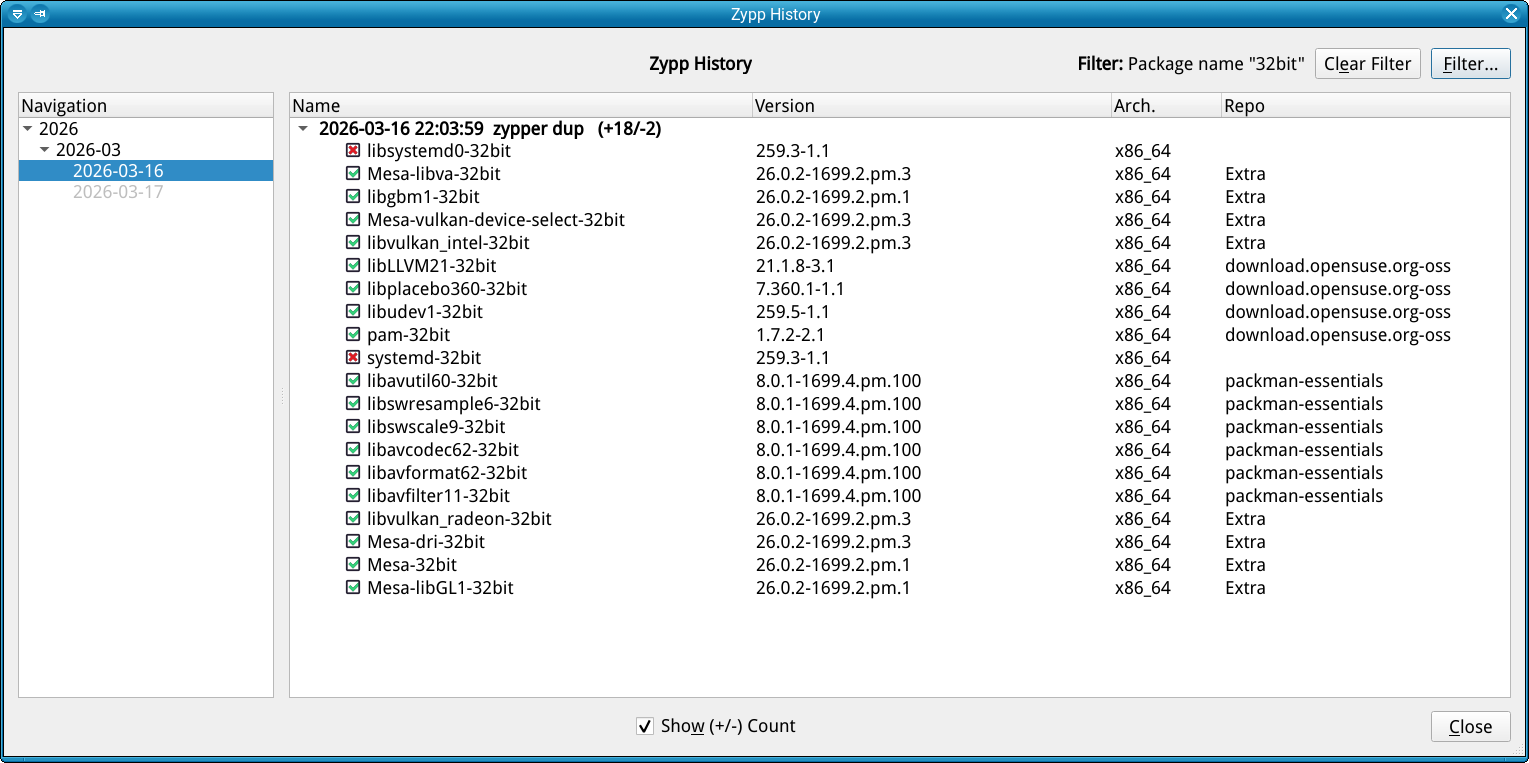
Task: Click the status icon next to libLLVM21-32bit
Action: (x=353, y=266)
